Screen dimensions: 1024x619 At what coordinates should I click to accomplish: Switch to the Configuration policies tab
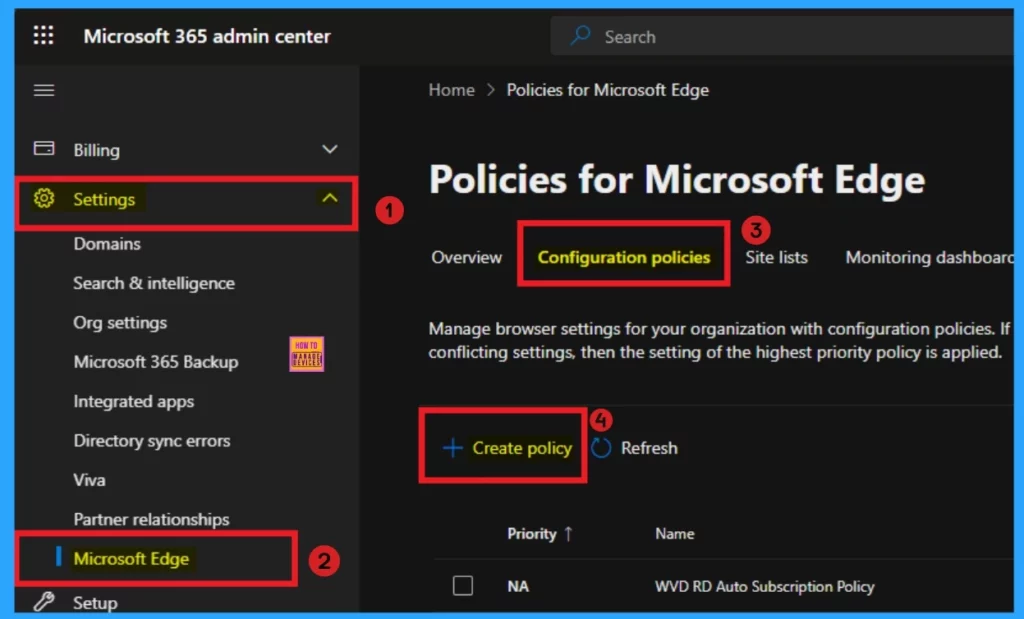[x=624, y=257]
